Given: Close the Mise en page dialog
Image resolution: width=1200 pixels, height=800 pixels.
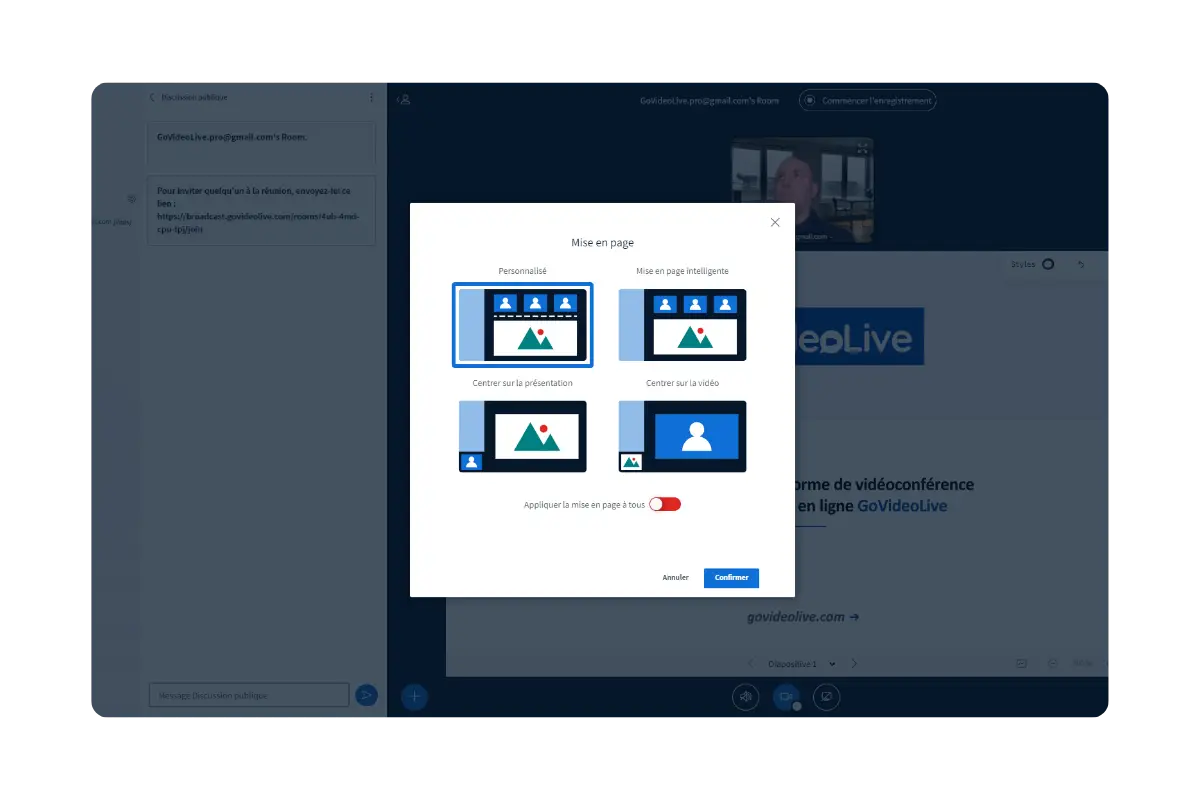Looking at the screenshot, I should [x=775, y=223].
